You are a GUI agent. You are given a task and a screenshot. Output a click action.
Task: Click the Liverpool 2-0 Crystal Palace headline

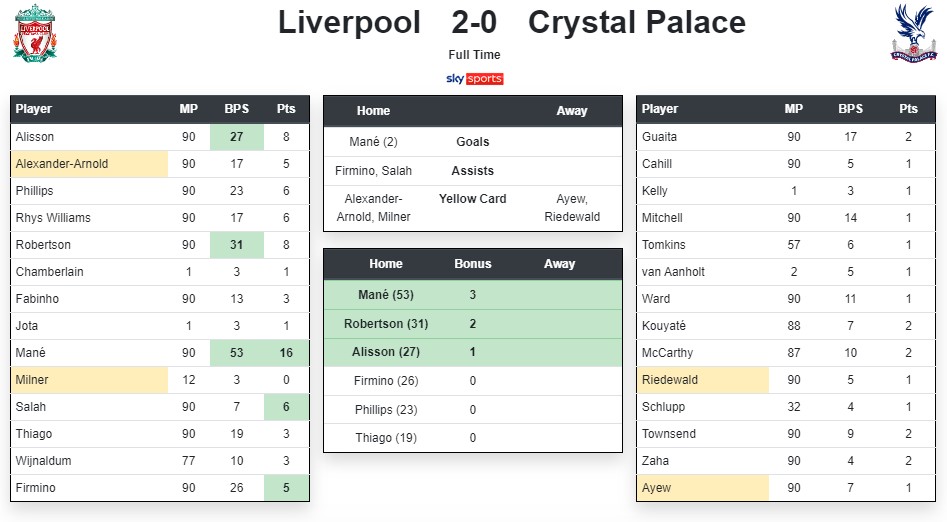pyautogui.click(x=512, y=23)
